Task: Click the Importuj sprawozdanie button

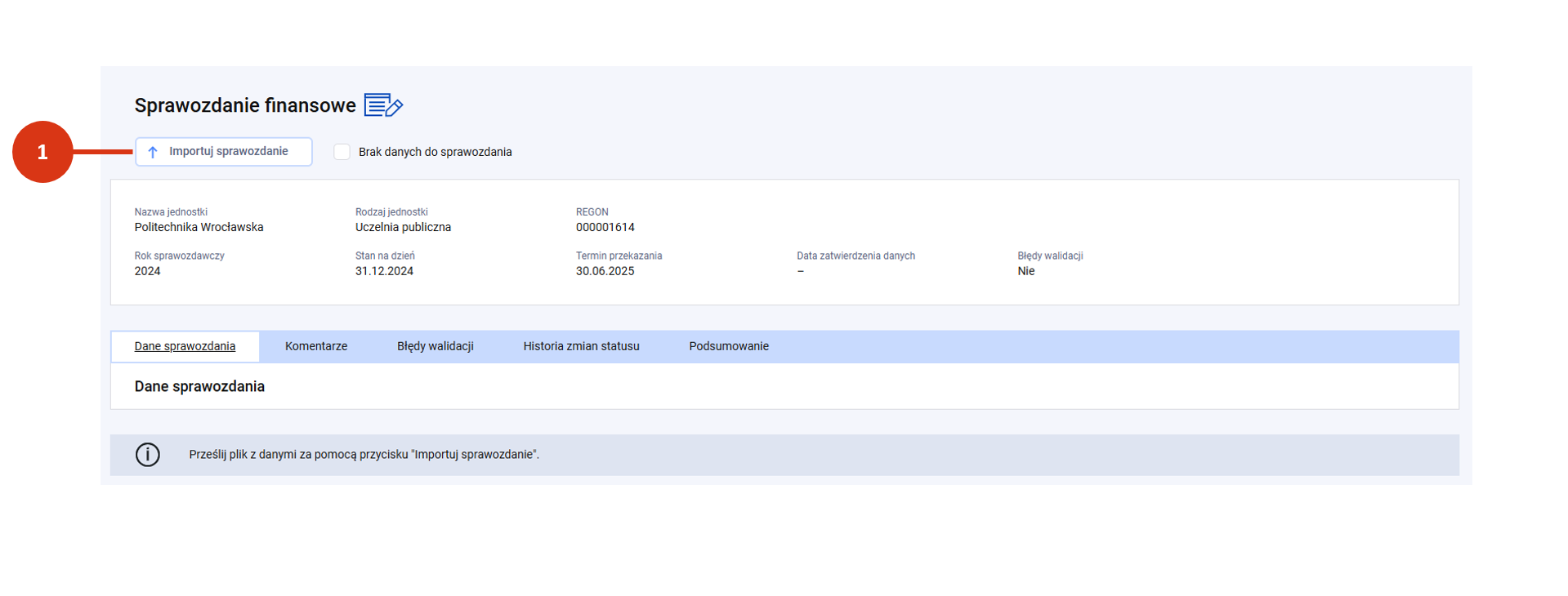Action: 223,152
